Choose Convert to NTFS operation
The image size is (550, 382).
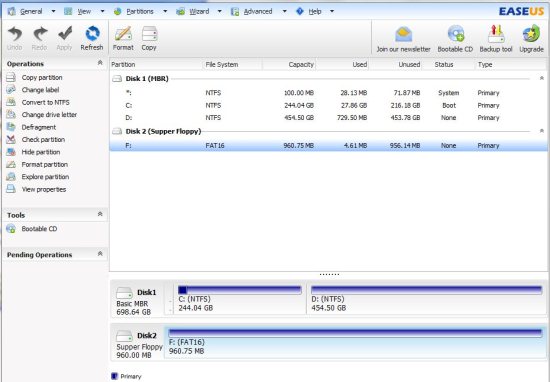point(46,102)
